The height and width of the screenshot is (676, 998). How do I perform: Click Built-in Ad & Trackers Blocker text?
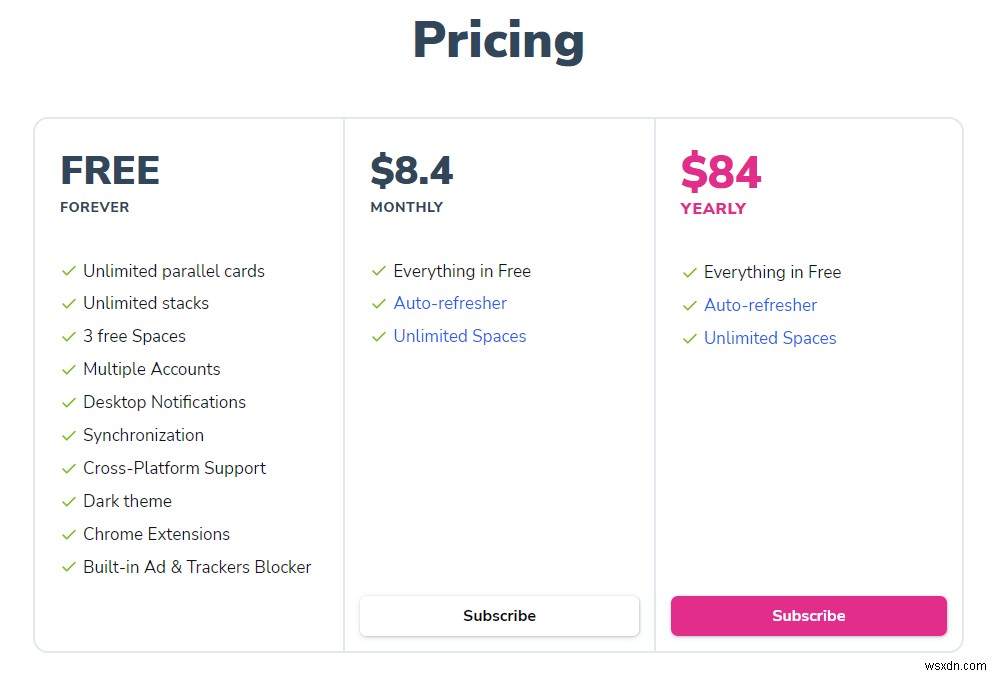[197, 567]
